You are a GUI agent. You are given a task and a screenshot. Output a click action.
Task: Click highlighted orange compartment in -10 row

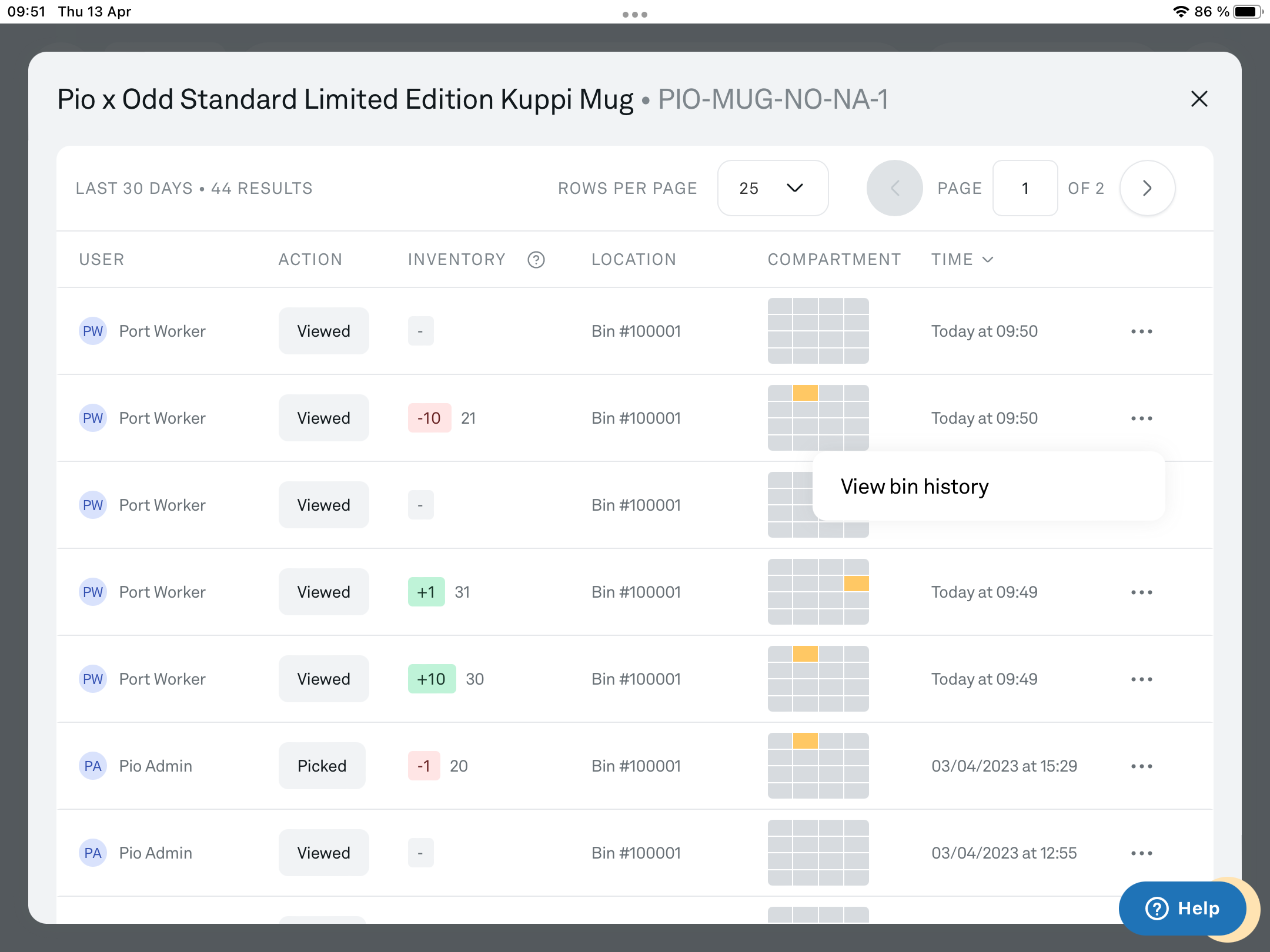tap(805, 393)
